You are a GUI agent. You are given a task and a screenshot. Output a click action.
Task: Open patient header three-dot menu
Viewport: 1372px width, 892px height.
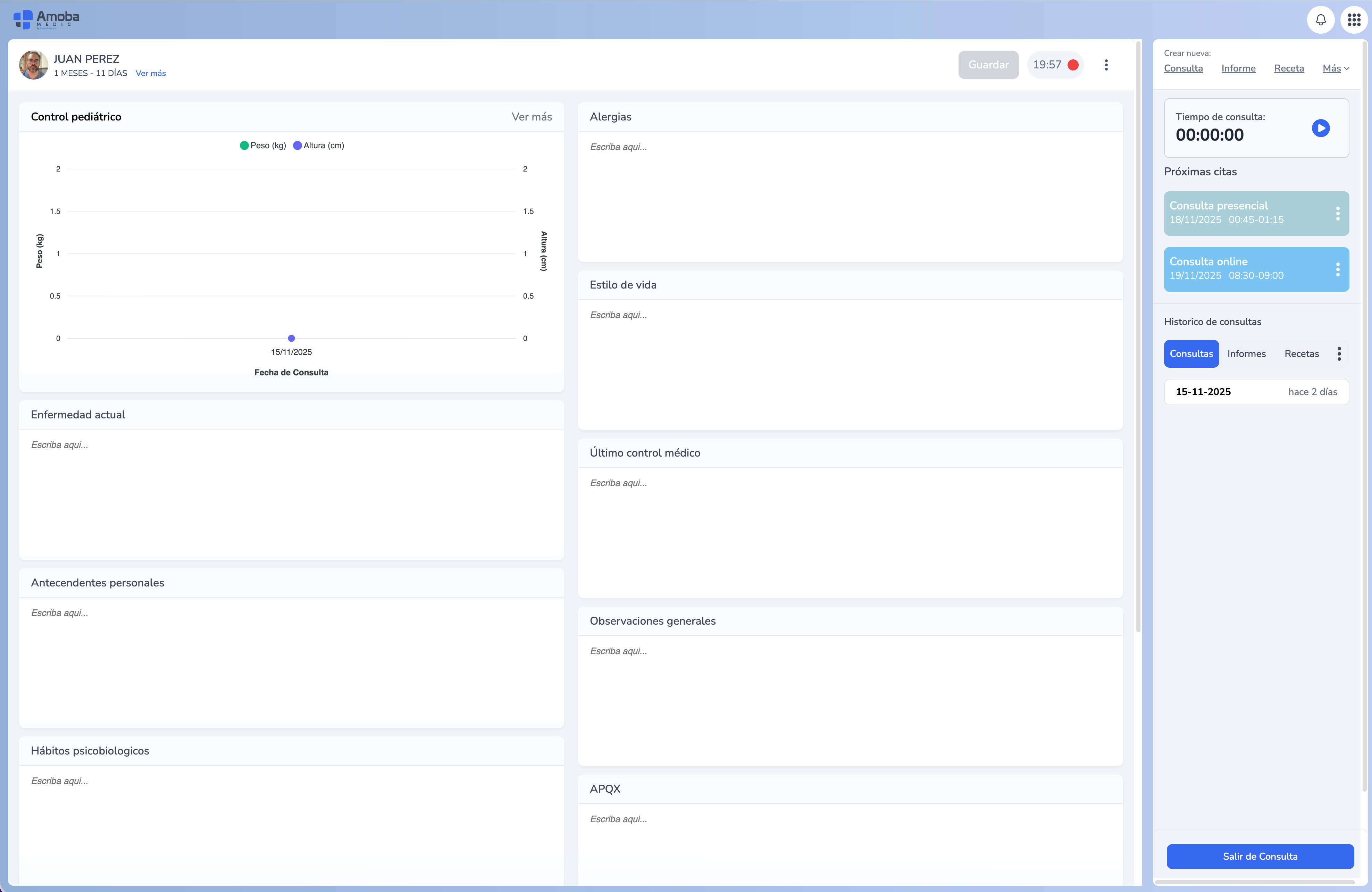click(x=1106, y=65)
